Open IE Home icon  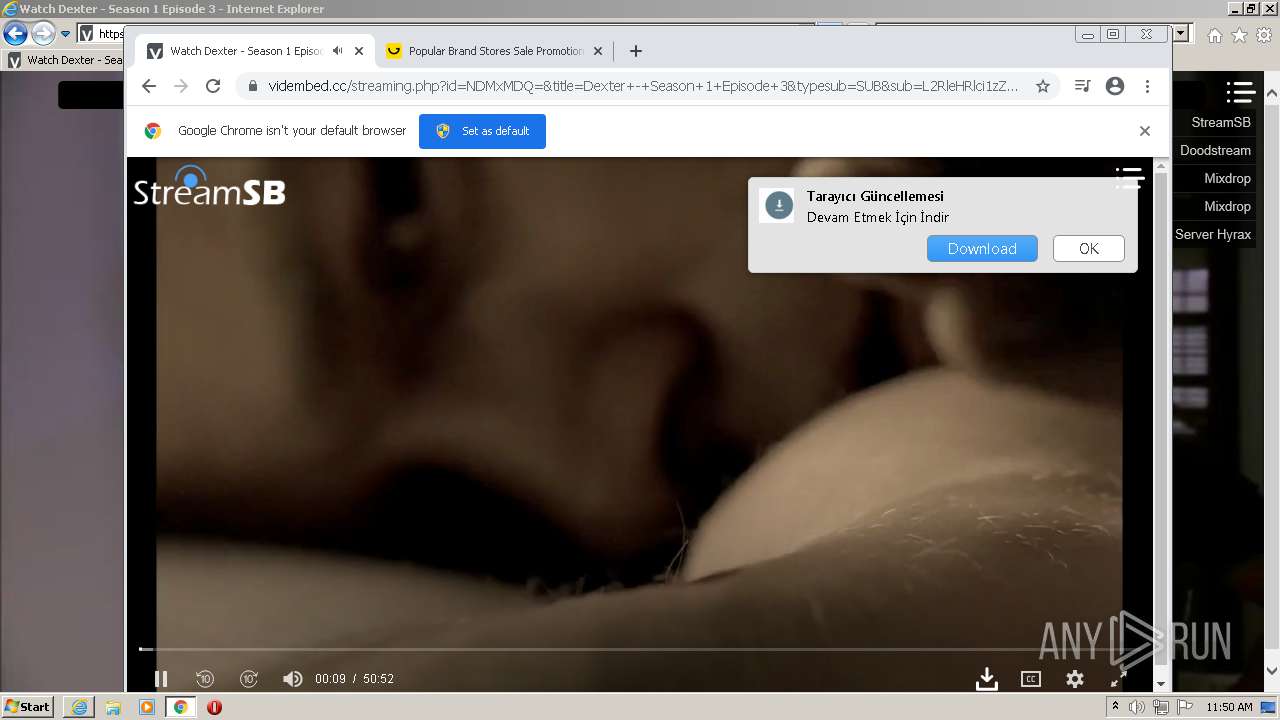[1214, 35]
